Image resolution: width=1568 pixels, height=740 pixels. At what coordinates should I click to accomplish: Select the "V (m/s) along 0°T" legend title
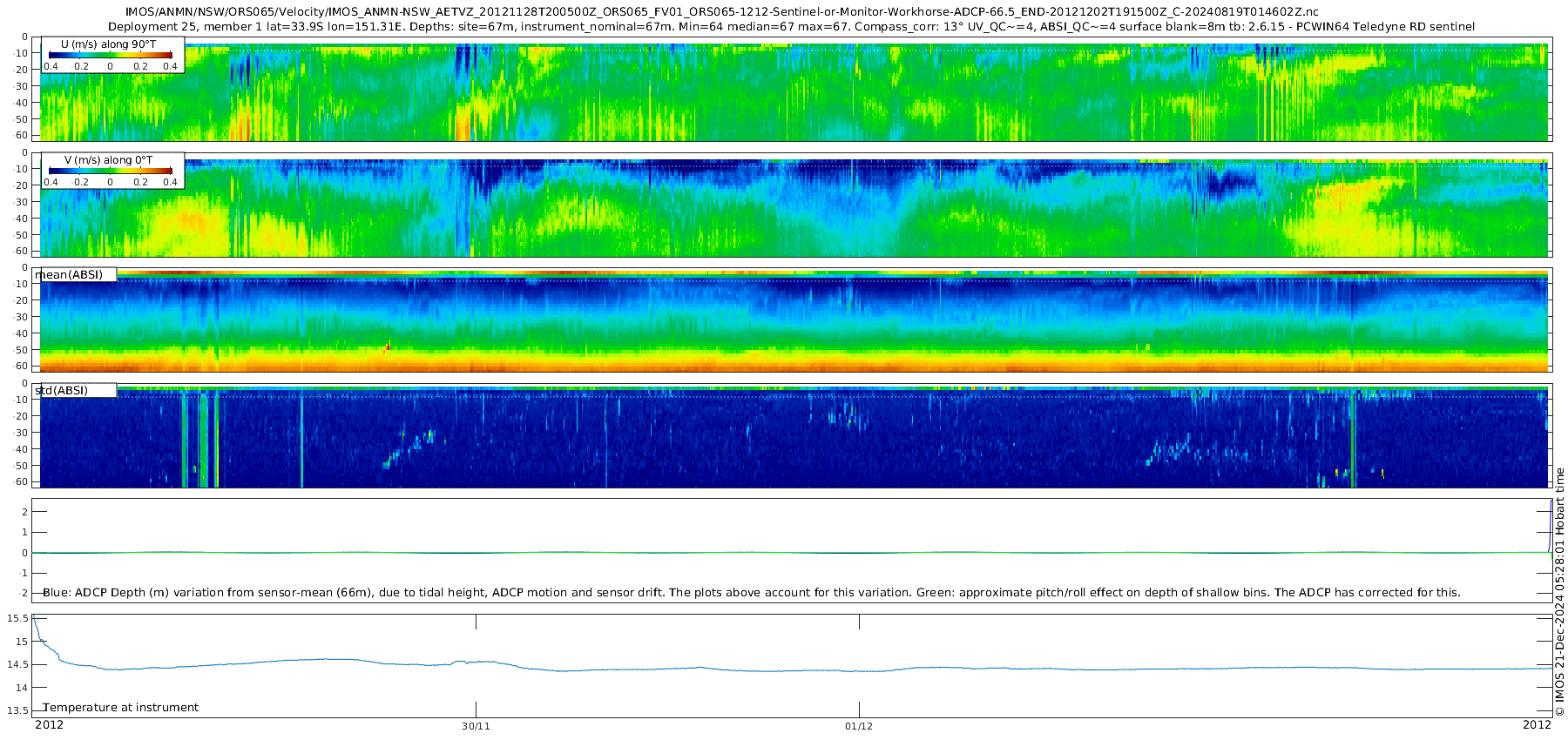[x=109, y=160]
